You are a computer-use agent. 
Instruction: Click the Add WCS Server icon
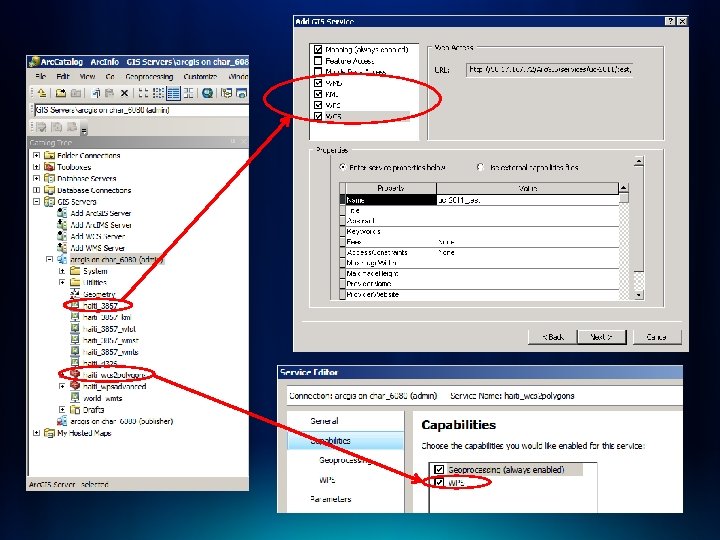click(62, 236)
